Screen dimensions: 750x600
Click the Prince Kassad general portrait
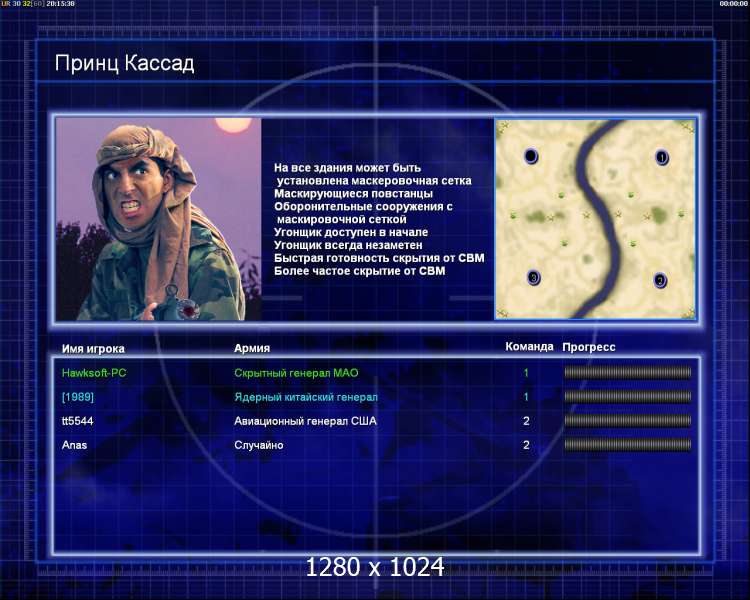[x=159, y=219]
